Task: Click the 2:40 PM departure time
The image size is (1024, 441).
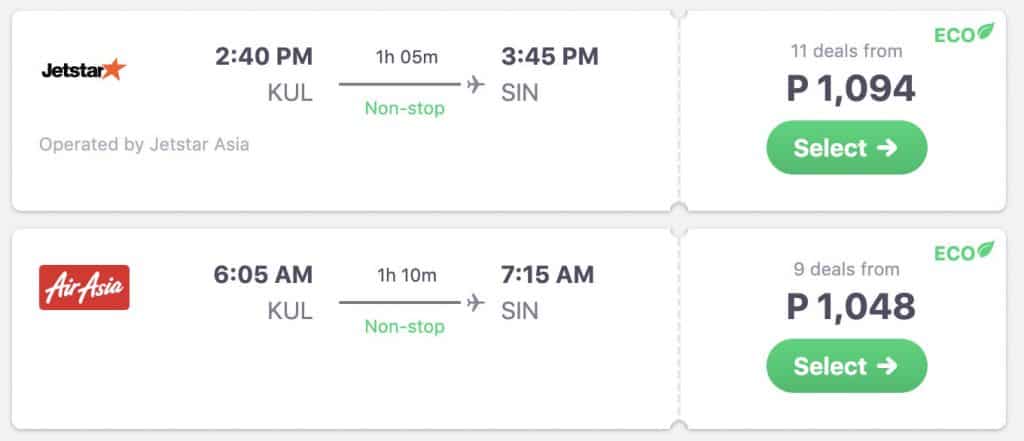Action: tap(264, 57)
